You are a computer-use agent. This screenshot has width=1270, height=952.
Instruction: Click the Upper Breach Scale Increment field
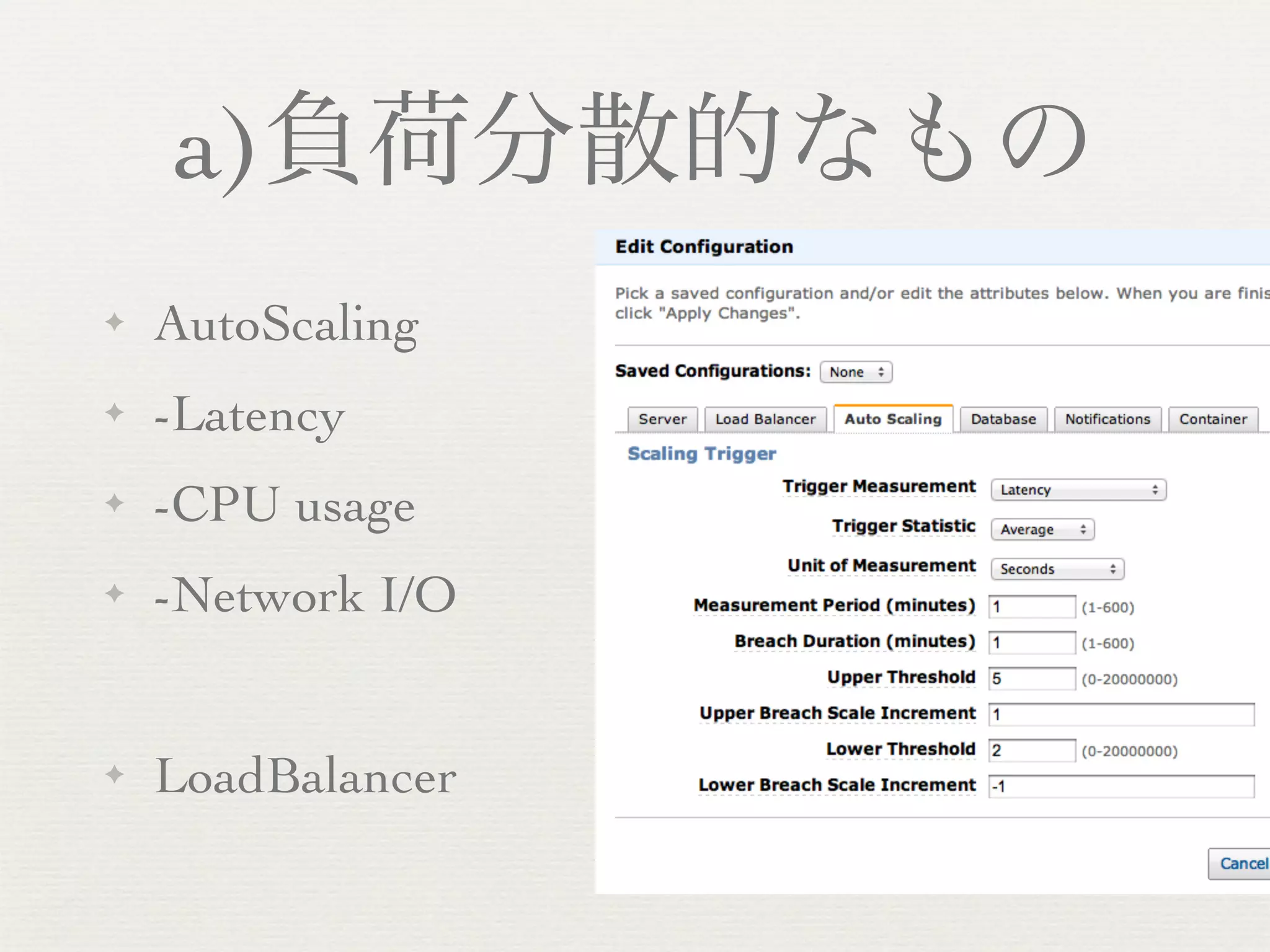(1121, 714)
